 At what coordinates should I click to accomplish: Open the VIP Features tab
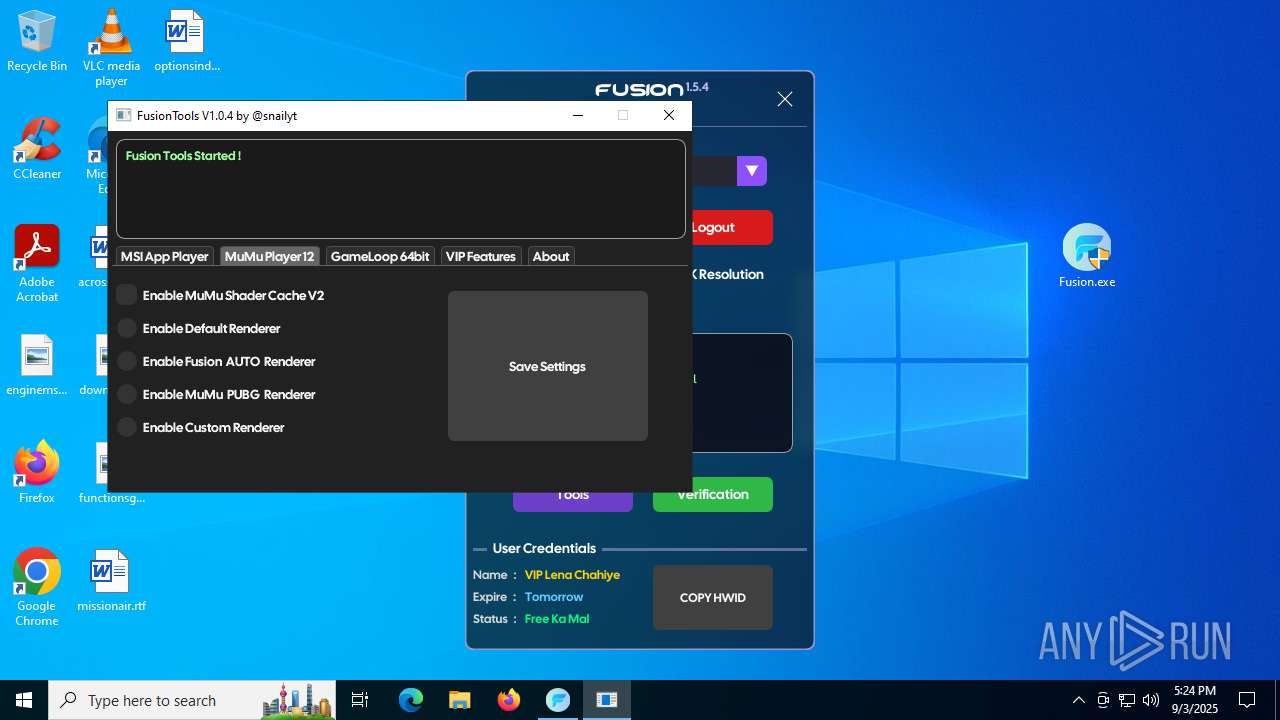[481, 256]
